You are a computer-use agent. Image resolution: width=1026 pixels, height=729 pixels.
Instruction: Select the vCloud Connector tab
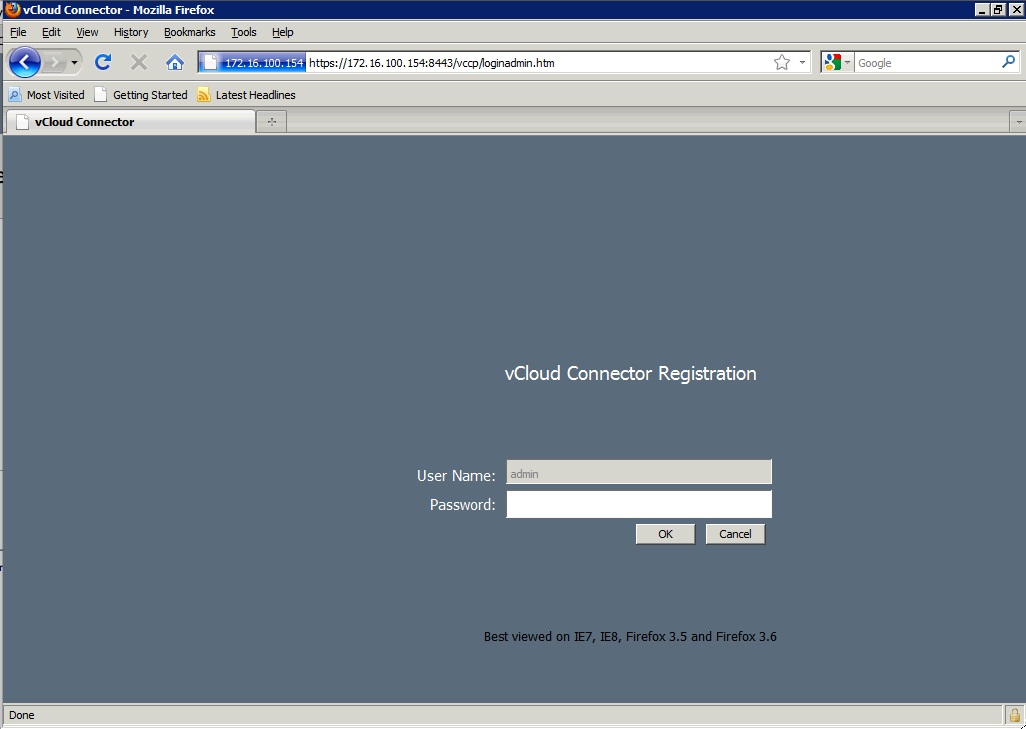pos(130,122)
